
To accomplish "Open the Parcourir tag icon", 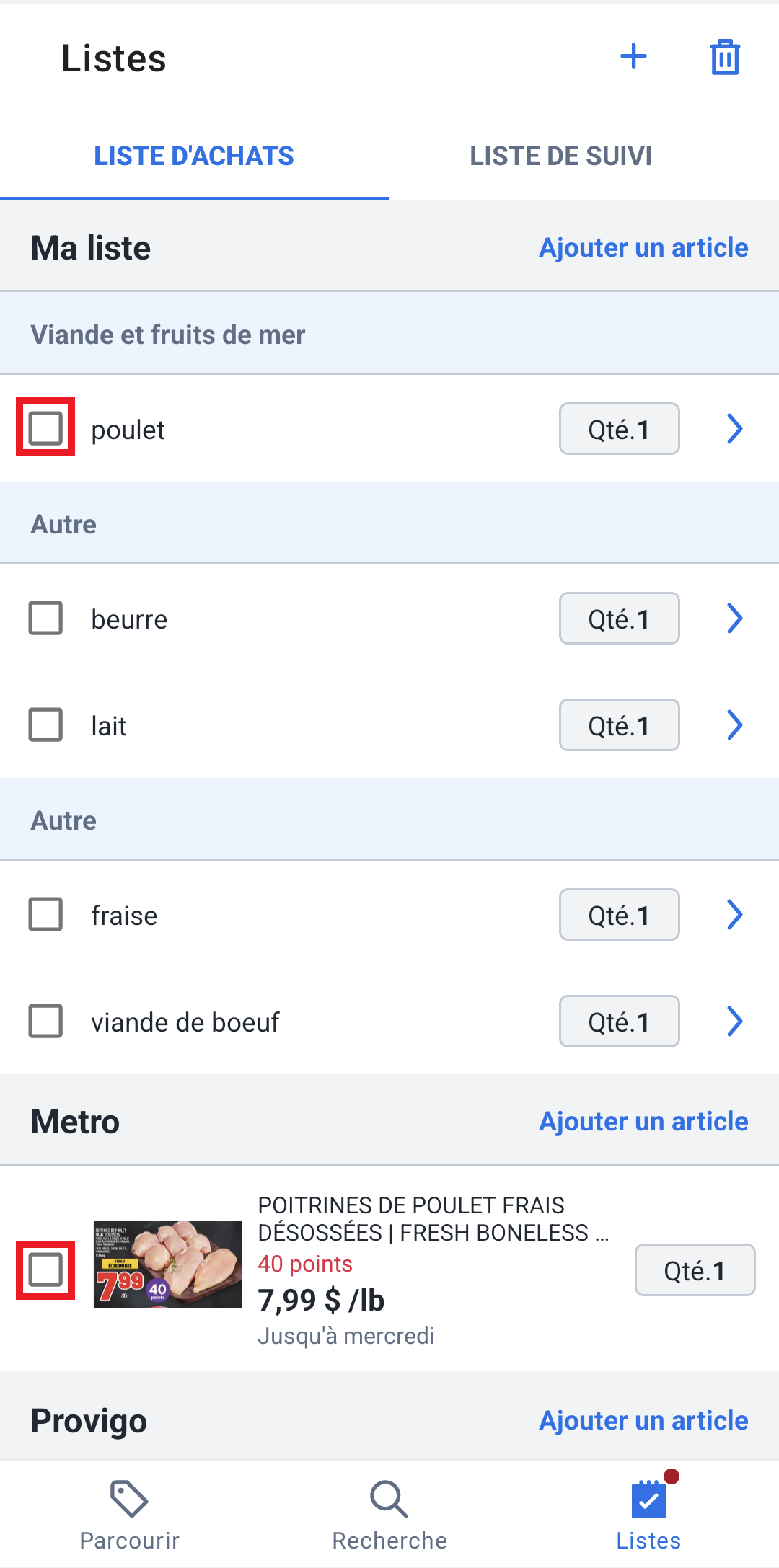I will click(x=129, y=1499).
